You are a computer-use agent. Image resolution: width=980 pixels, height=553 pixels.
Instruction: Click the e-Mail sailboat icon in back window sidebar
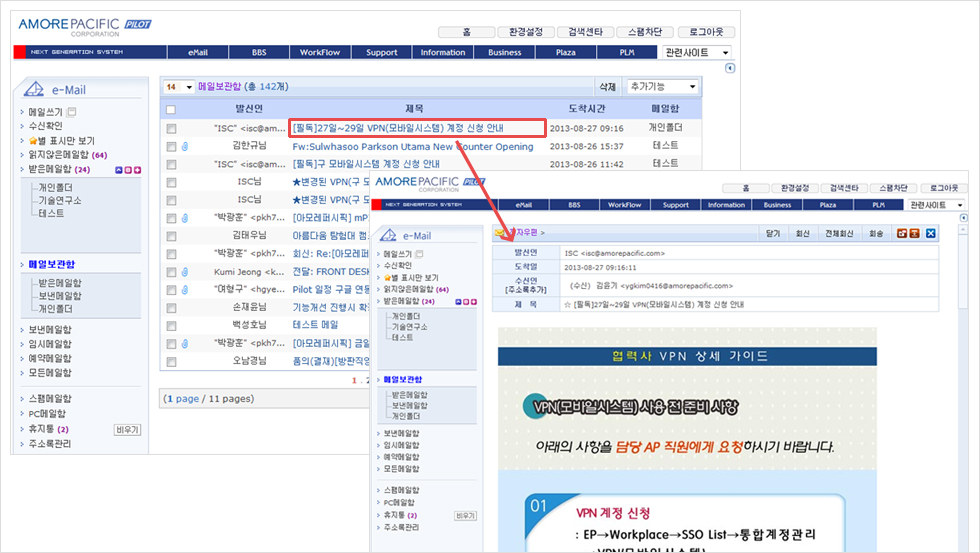coord(34,89)
